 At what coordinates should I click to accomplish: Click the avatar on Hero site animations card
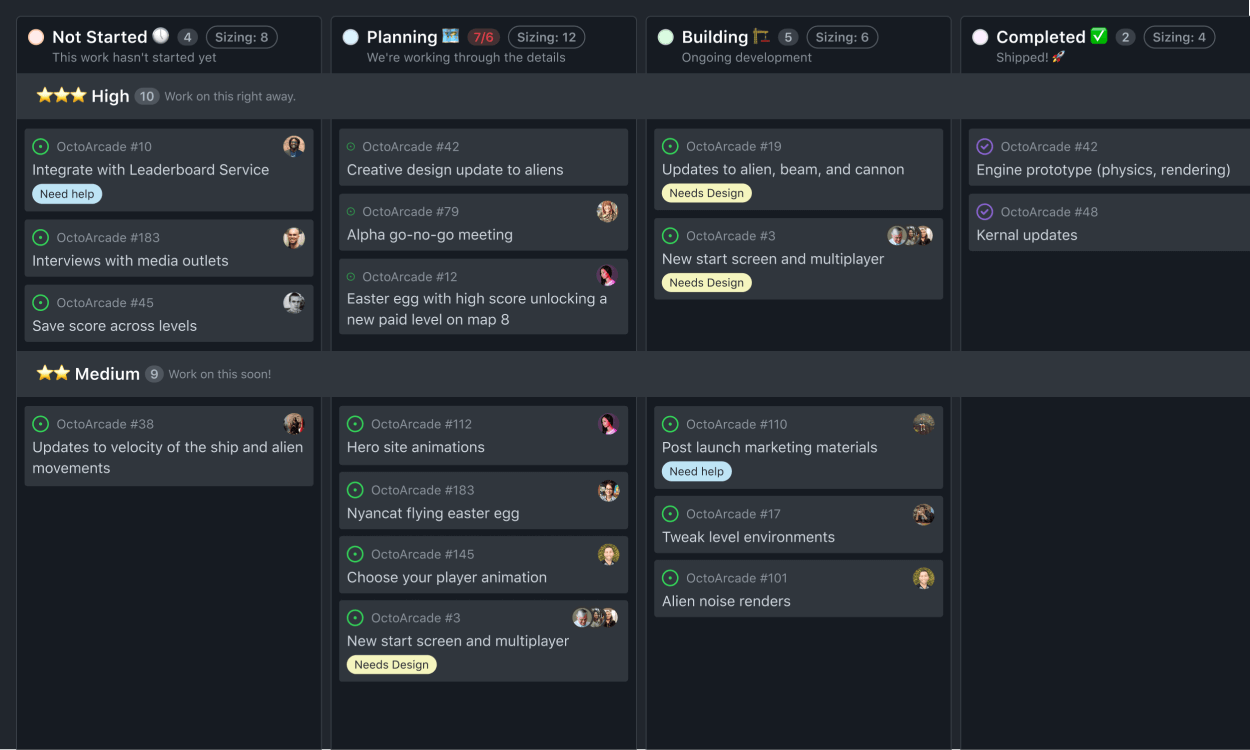609,423
